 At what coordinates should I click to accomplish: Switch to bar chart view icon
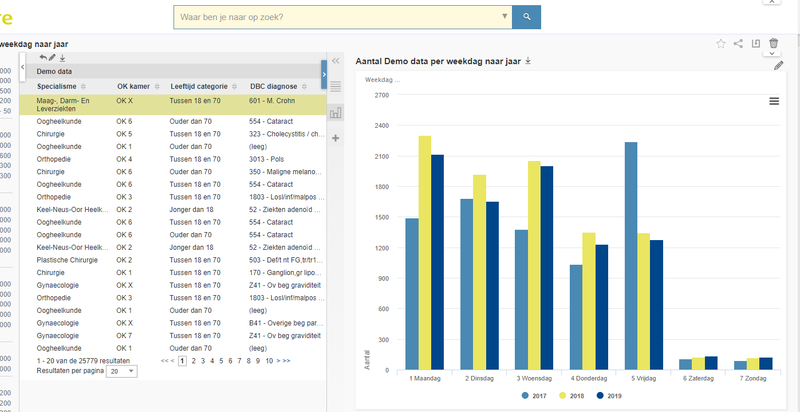[336, 112]
